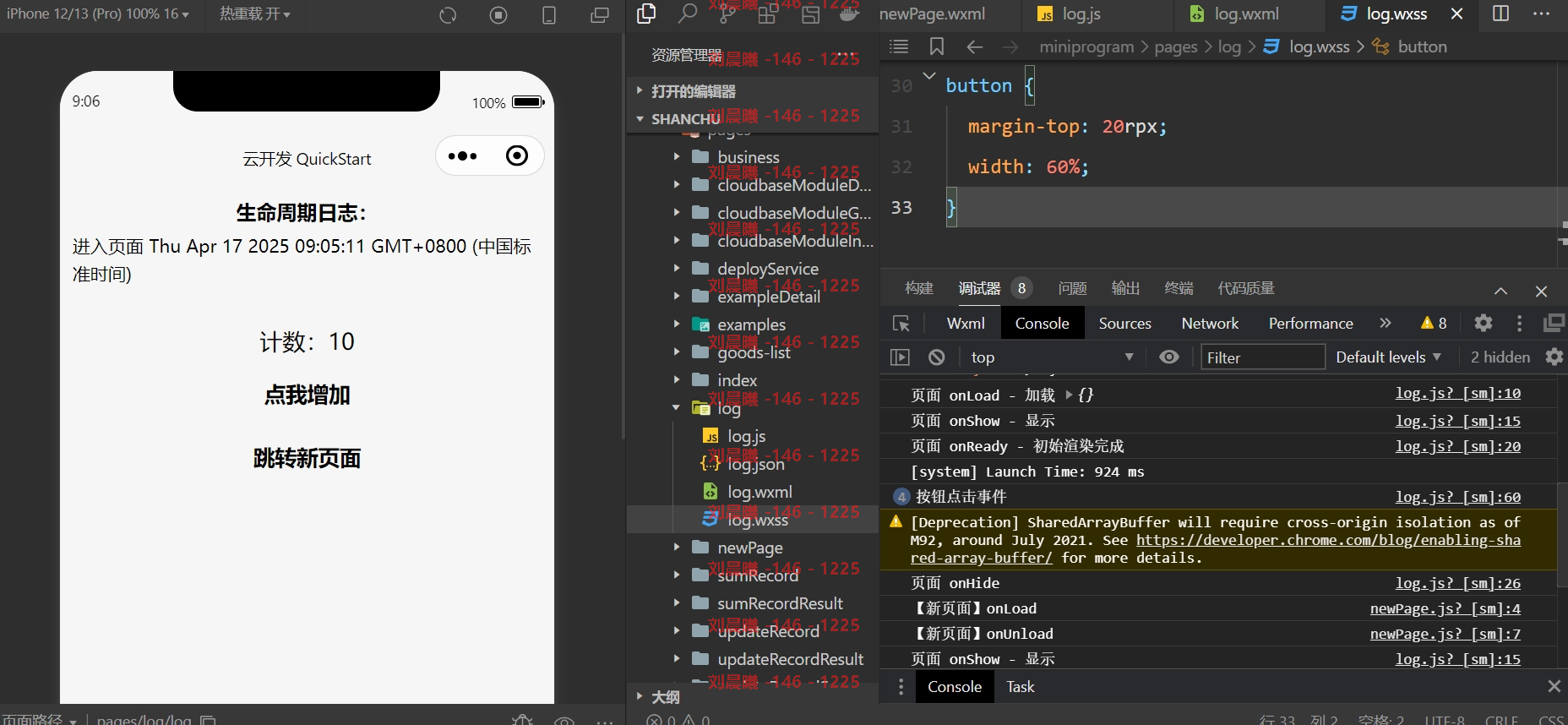Click the warning count 8 badge
Screen dimensions: 1568x725
1434,323
